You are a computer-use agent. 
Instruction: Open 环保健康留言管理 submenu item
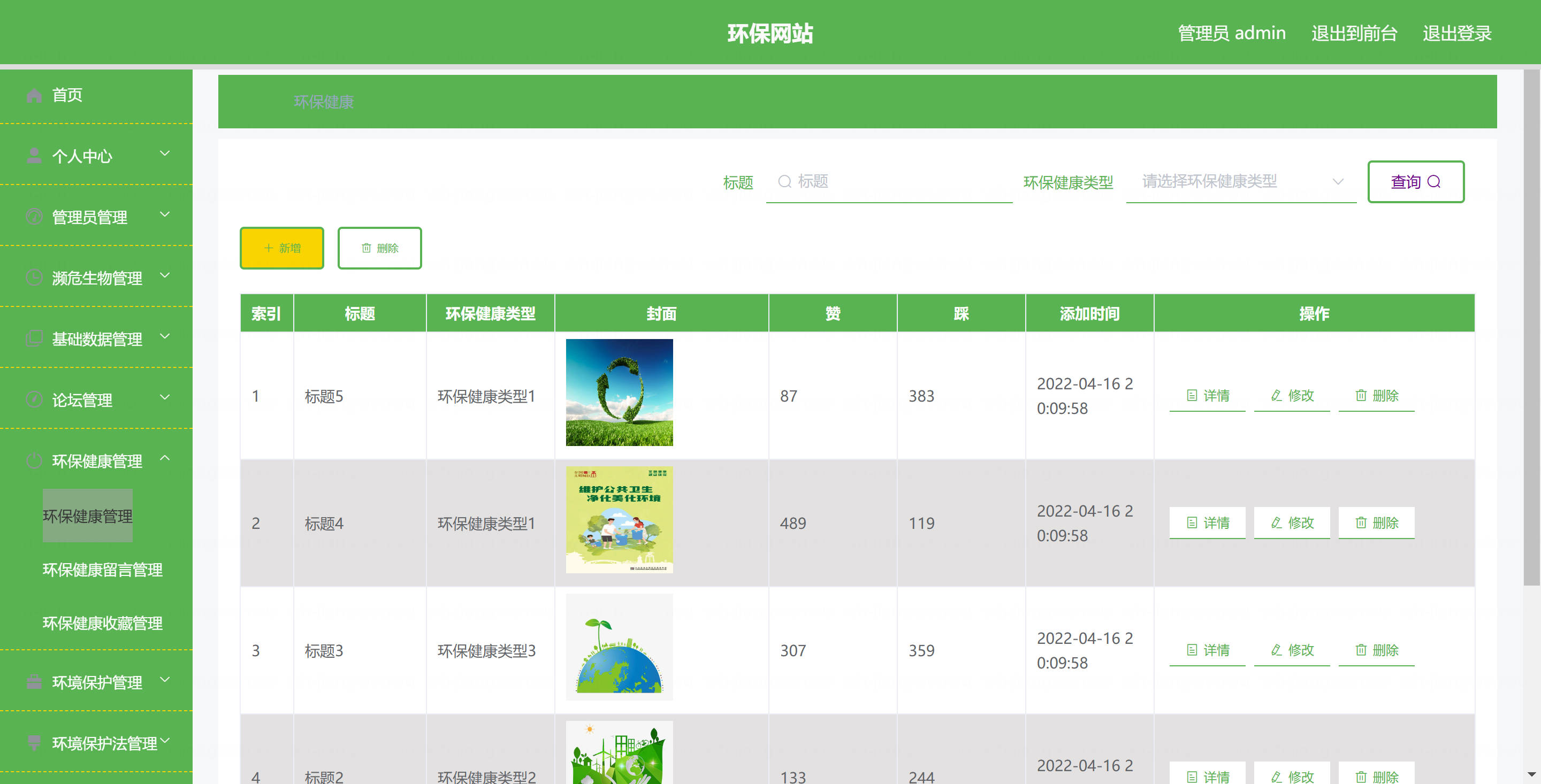(102, 570)
